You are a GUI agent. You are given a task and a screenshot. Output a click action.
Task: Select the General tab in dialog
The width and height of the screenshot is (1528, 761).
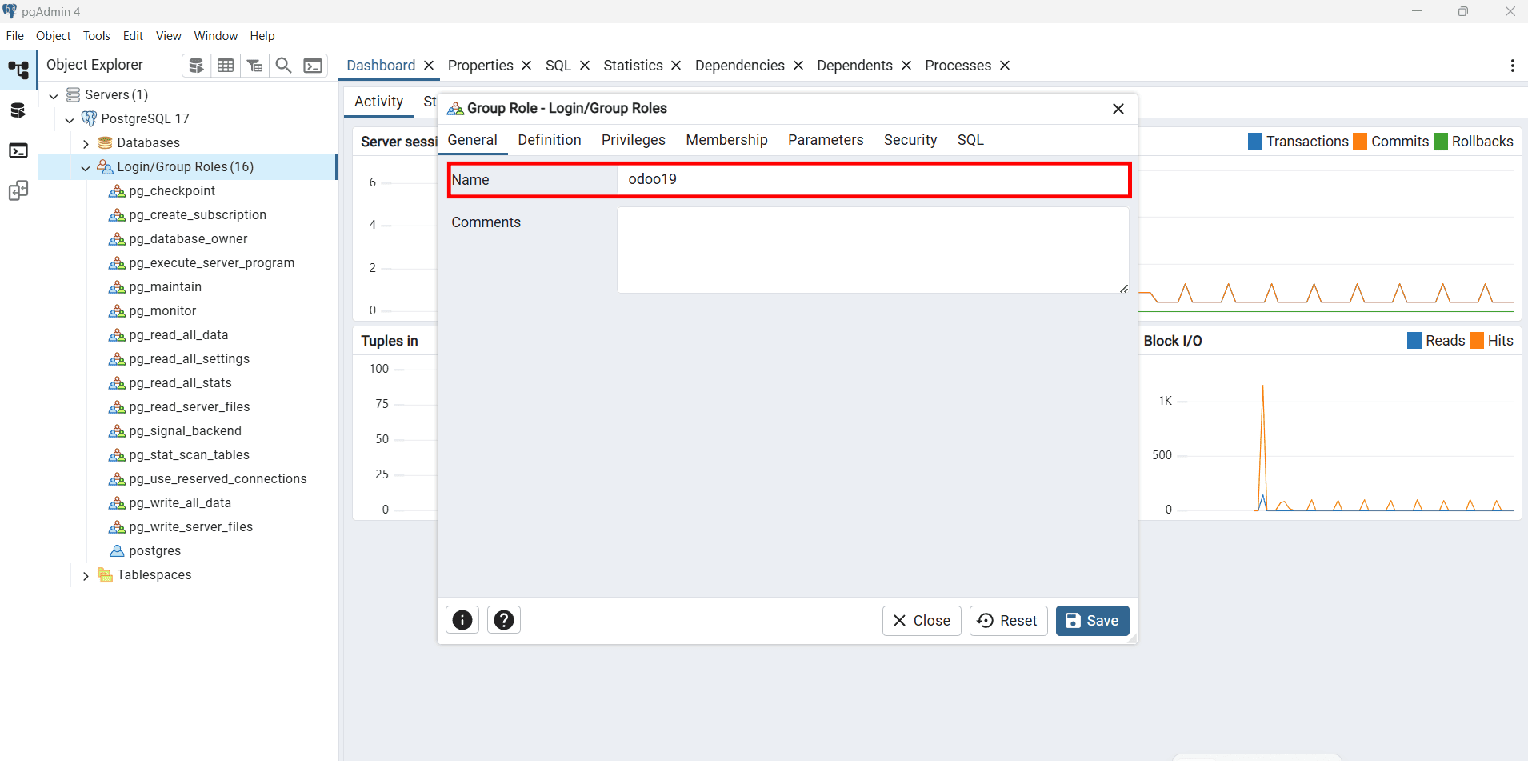coord(472,140)
